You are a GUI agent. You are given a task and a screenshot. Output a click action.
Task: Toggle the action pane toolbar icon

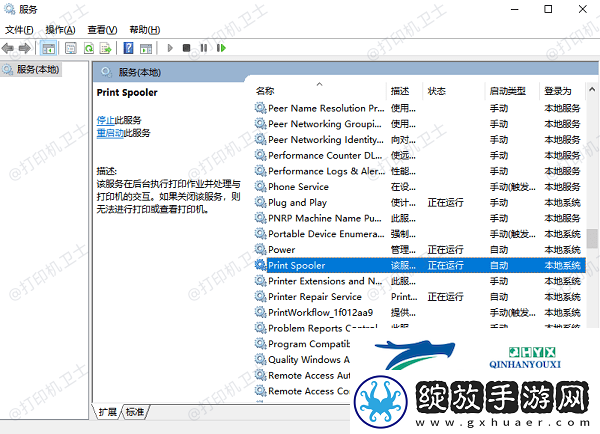(x=146, y=48)
